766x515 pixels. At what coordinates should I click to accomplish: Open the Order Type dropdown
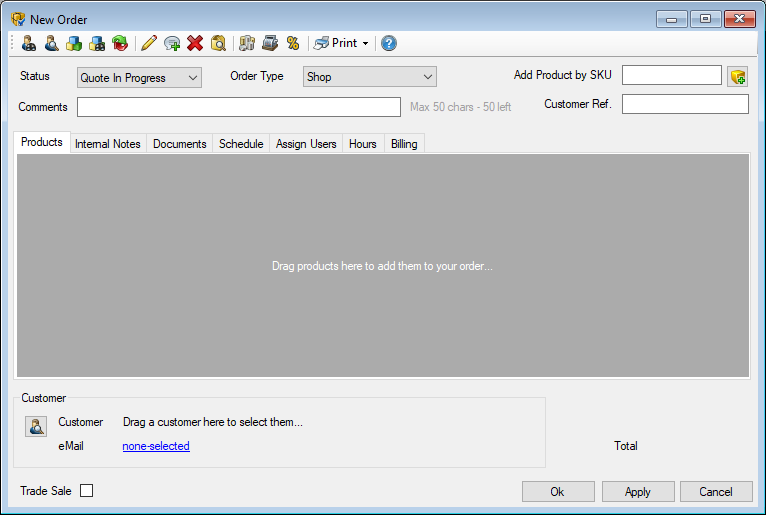coord(370,77)
